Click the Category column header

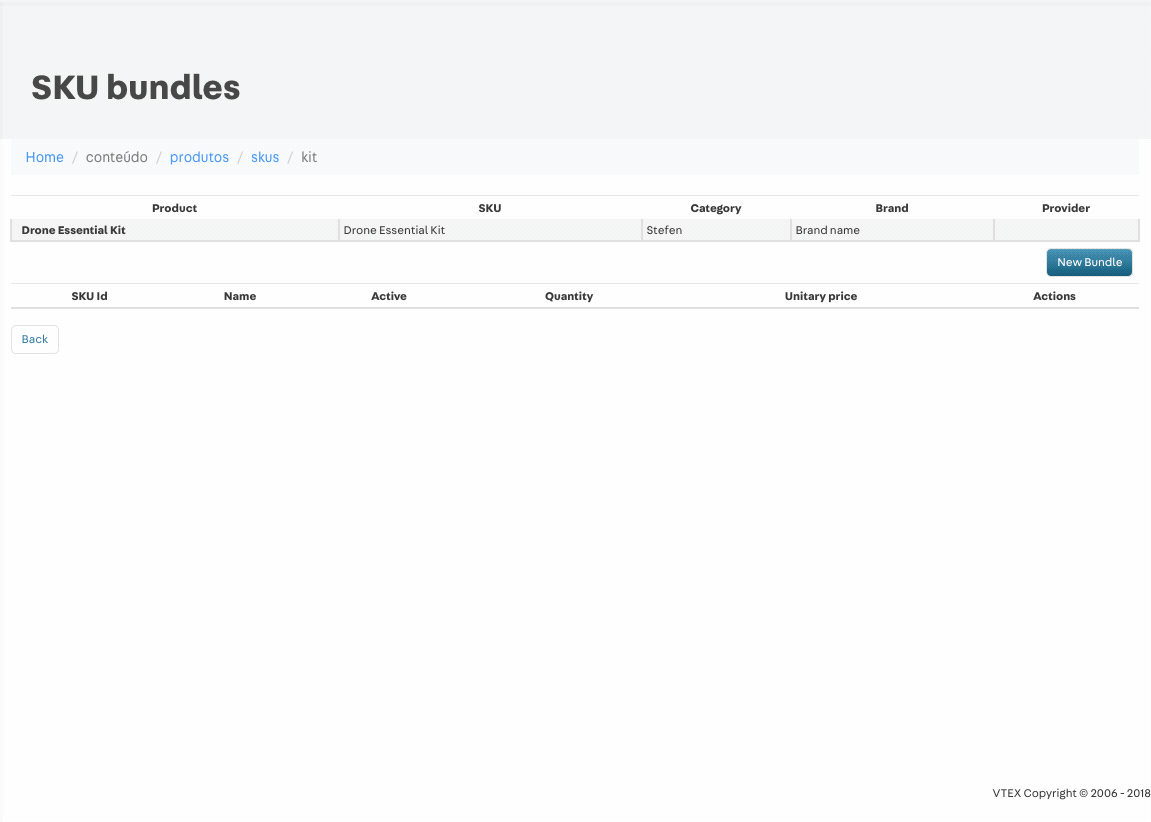[716, 208]
